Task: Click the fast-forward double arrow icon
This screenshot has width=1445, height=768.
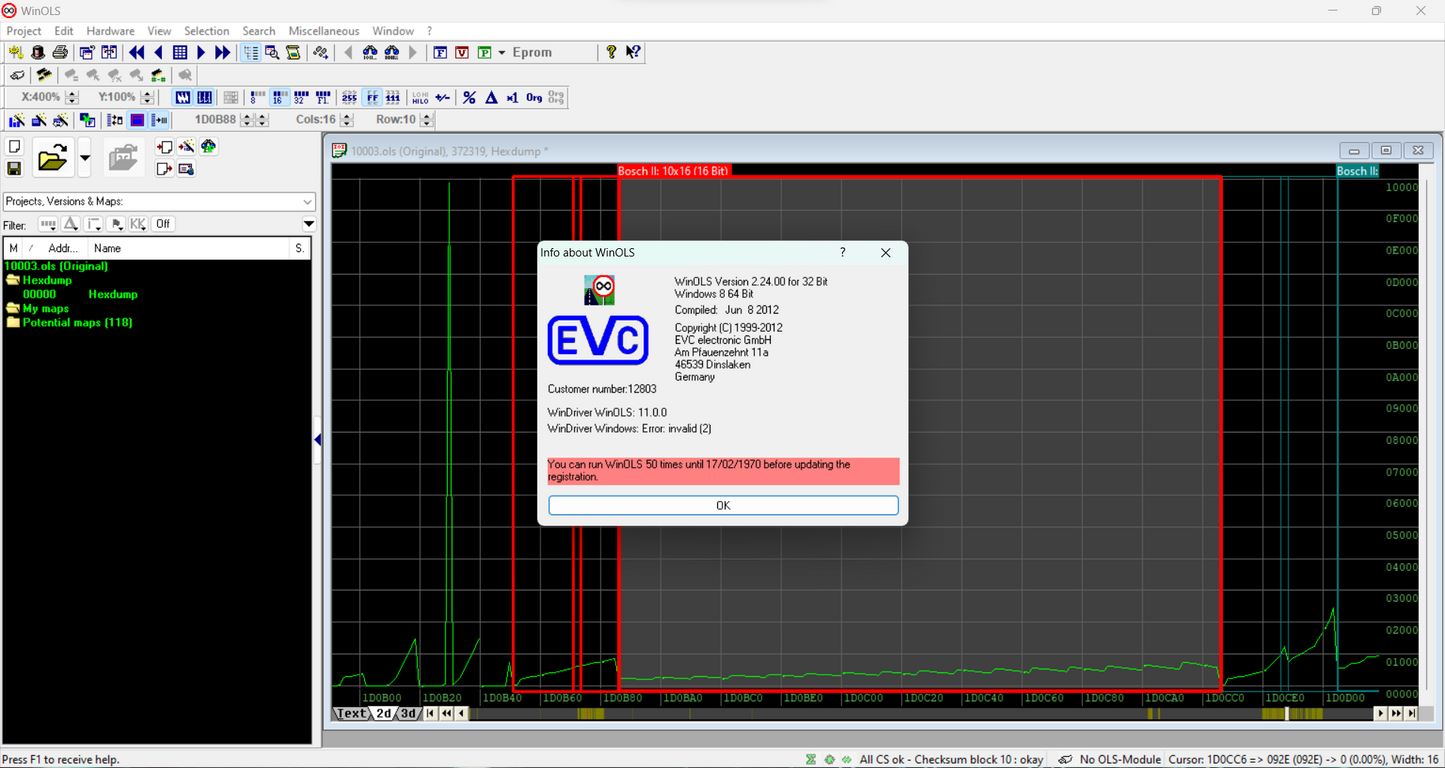Action: pos(222,52)
